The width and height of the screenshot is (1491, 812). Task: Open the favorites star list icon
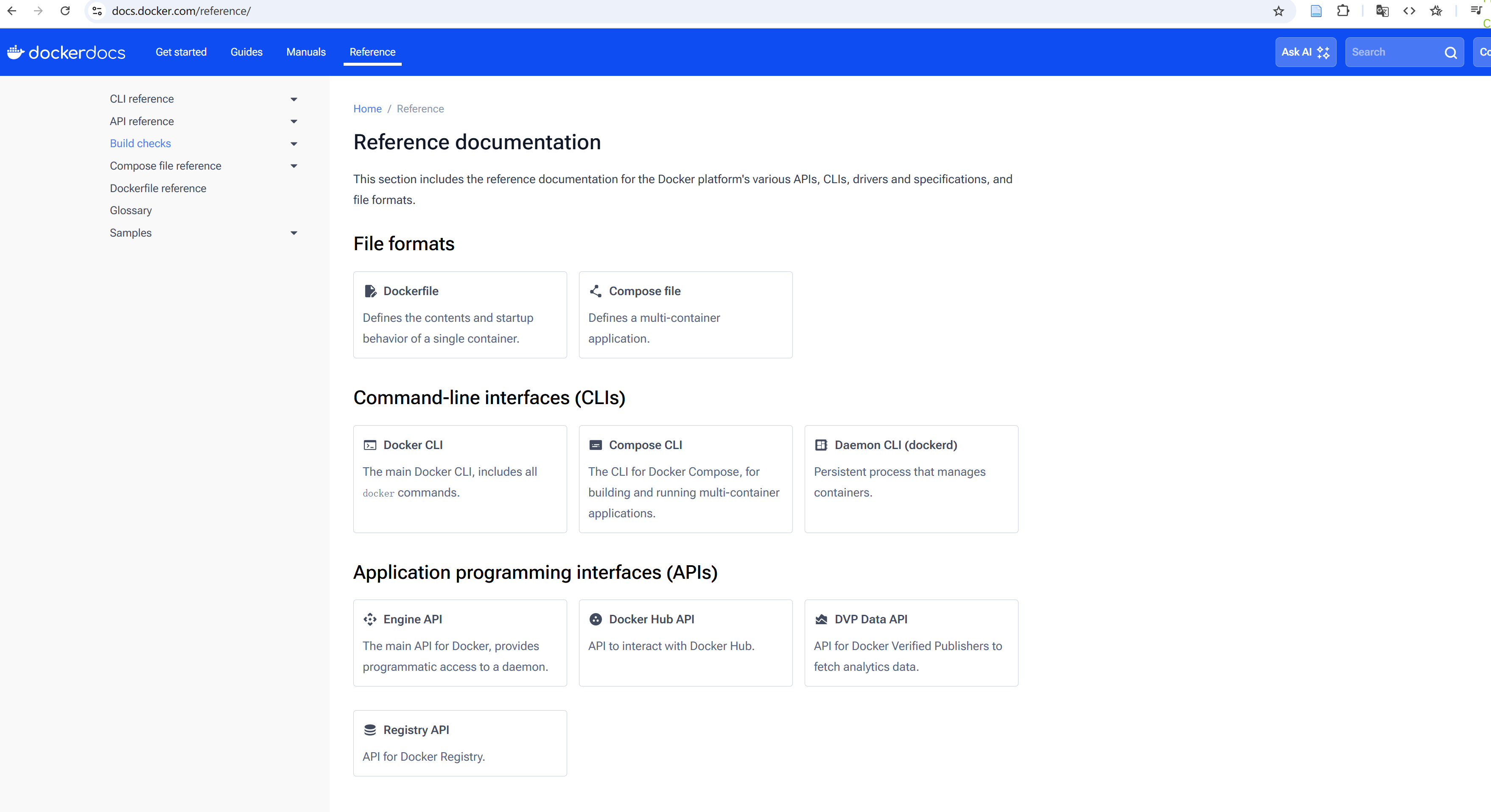coord(1436,11)
